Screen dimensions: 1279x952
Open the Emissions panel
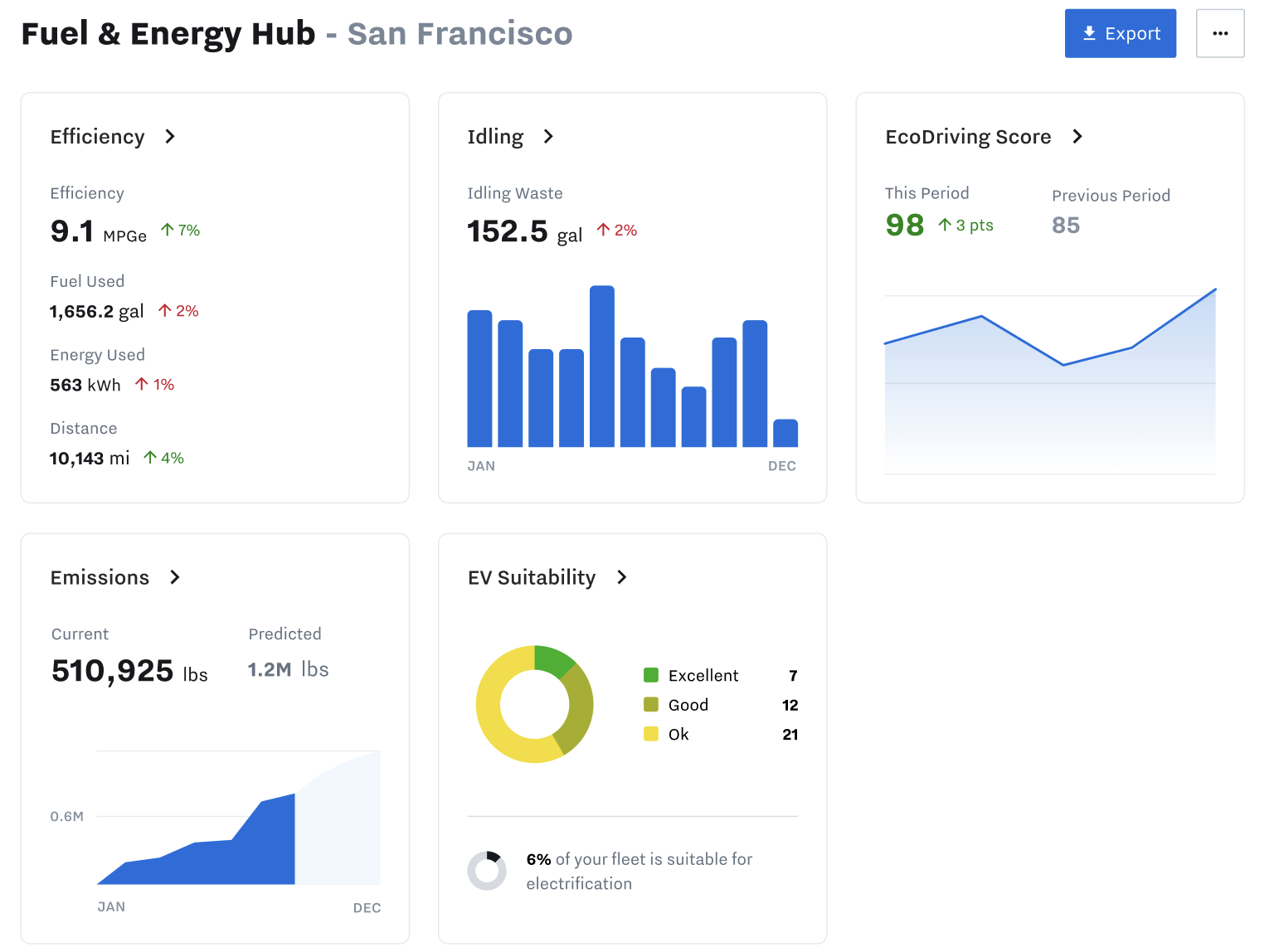(175, 577)
